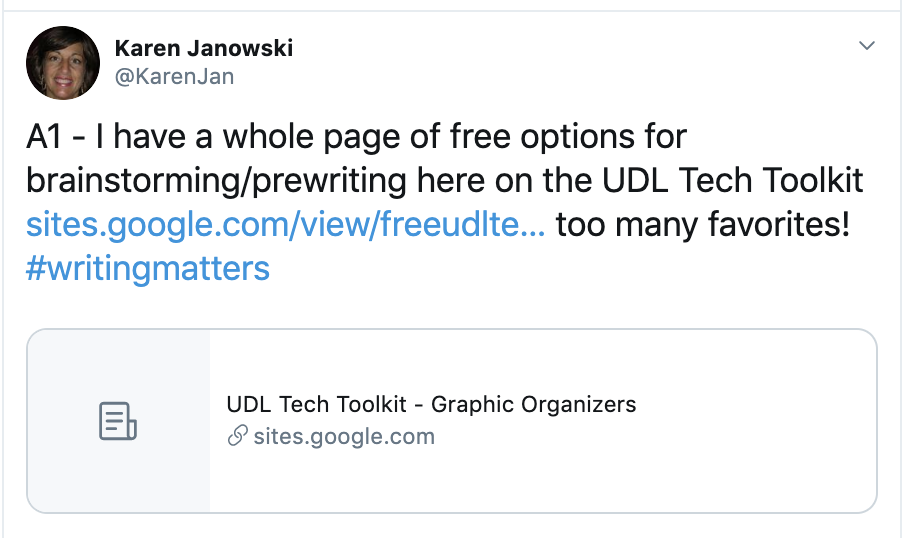The height and width of the screenshot is (538, 904).
Task: Click the gray thumbnail placeholder of the card
Action: 119,420
